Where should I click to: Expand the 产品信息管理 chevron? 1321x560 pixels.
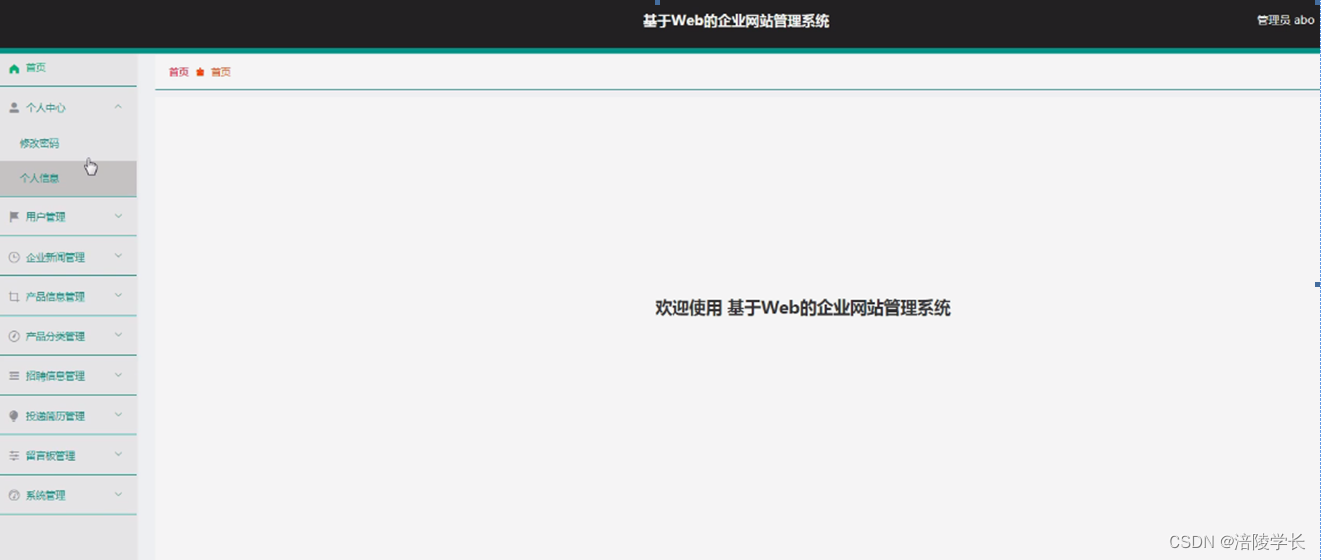pyautogui.click(x=118, y=295)
